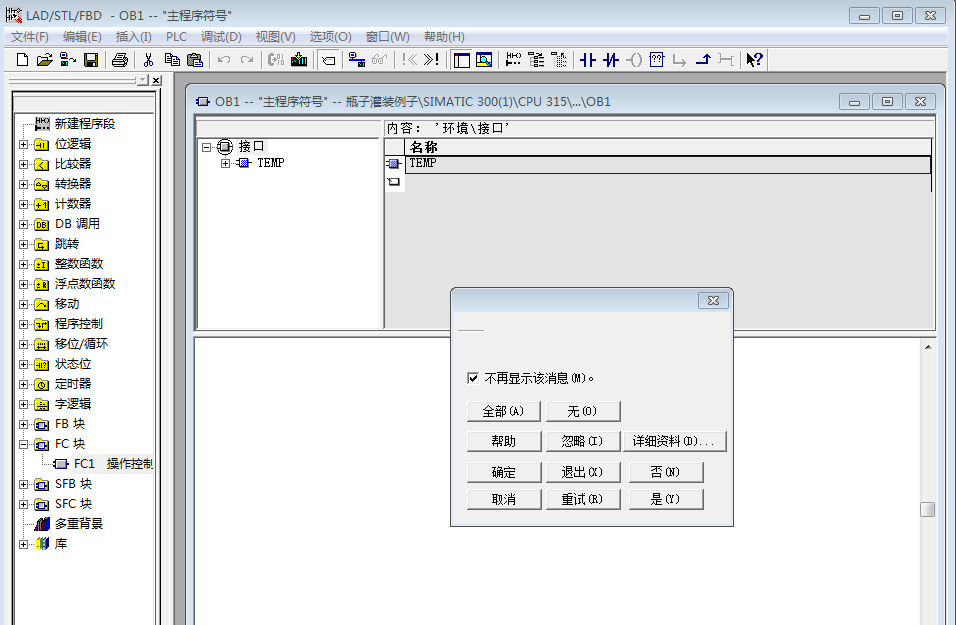956x625 pixels.
Task: Insert a normally open contact
Action: click(x=588, y=60)
